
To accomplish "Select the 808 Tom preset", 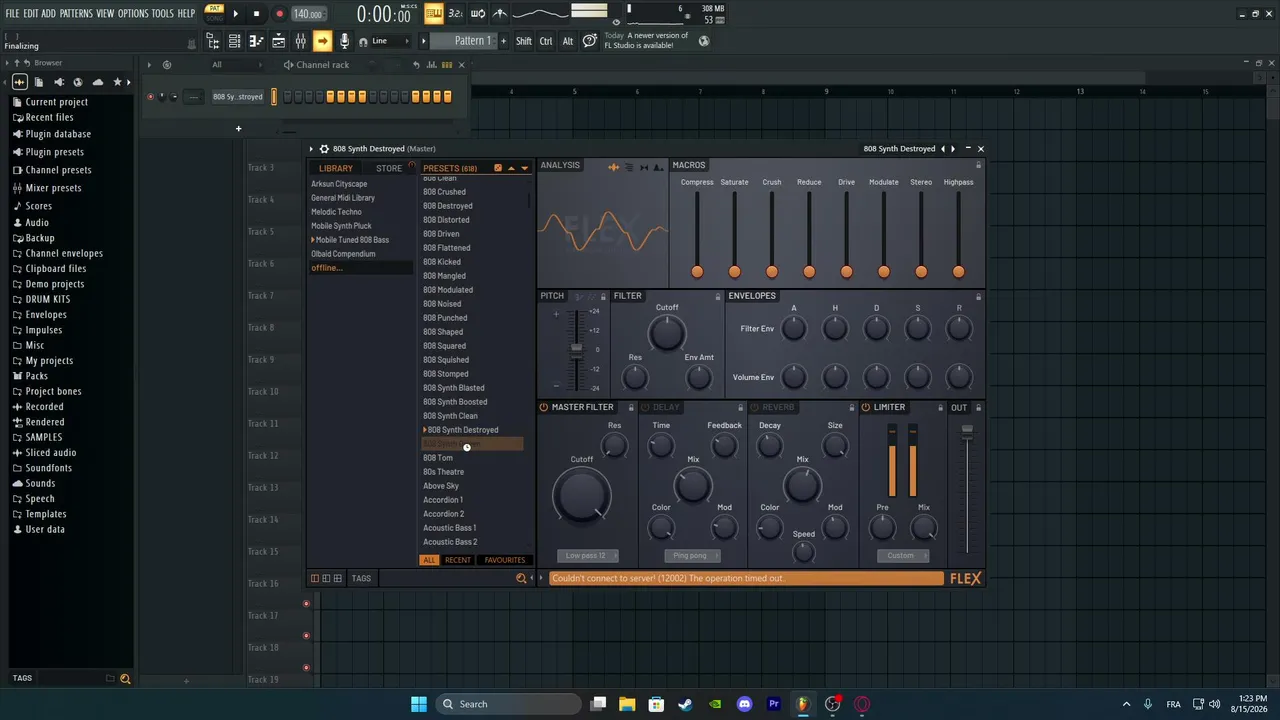I will tap(438, 458).
